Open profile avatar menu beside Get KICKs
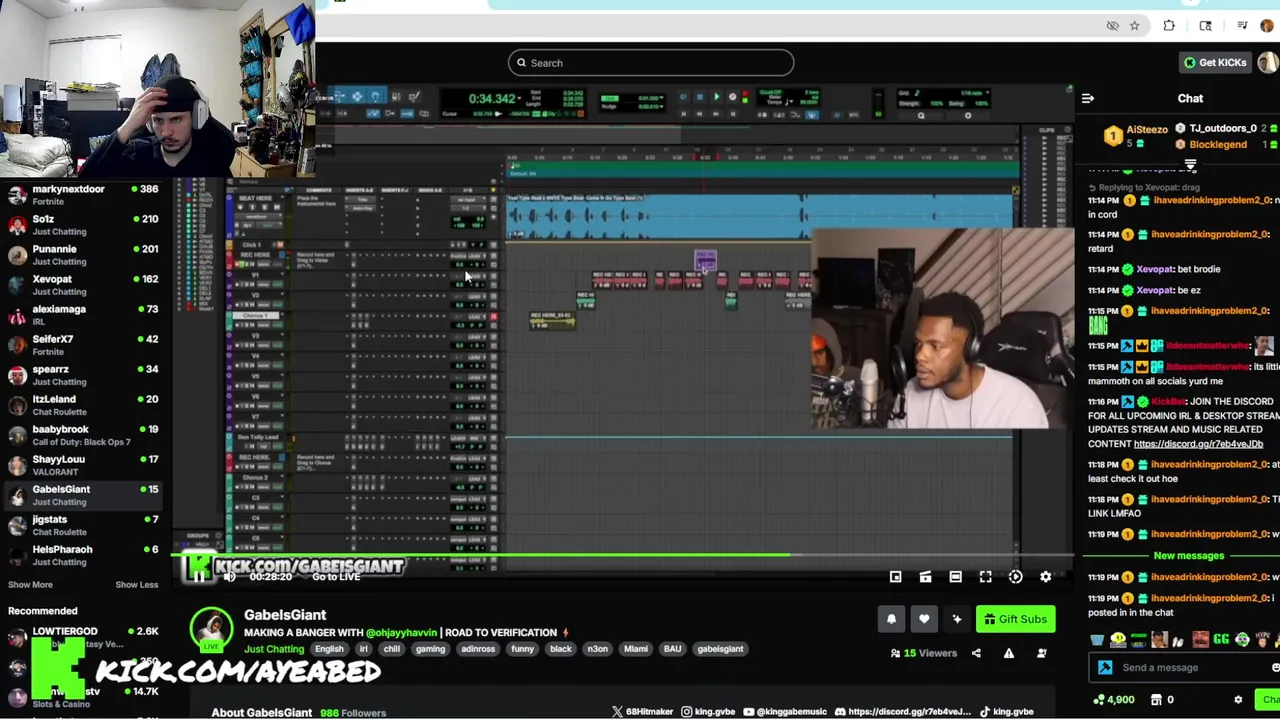 (1269, 62)
